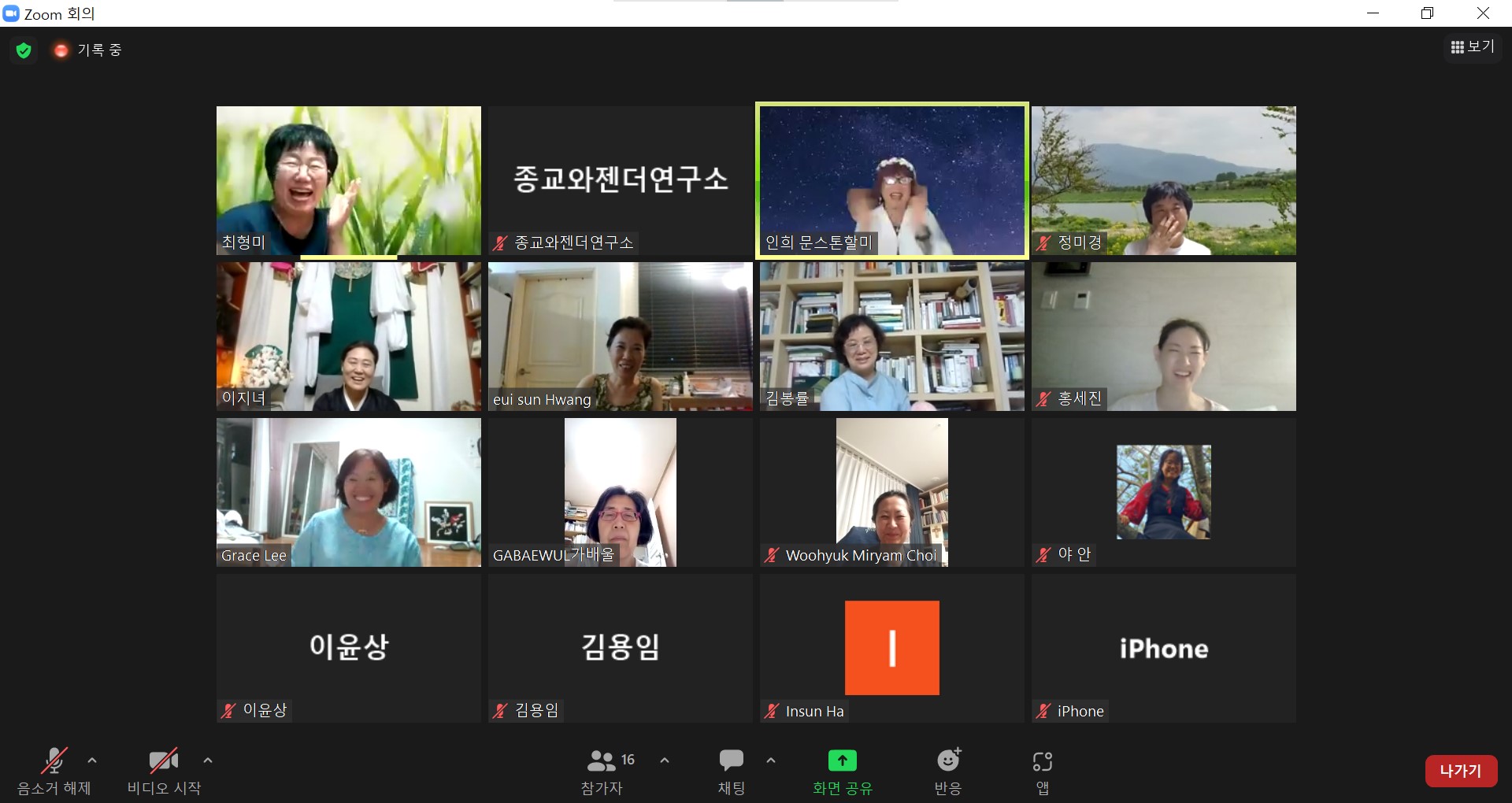Select 이지녀 video tile

click(349, 336)
